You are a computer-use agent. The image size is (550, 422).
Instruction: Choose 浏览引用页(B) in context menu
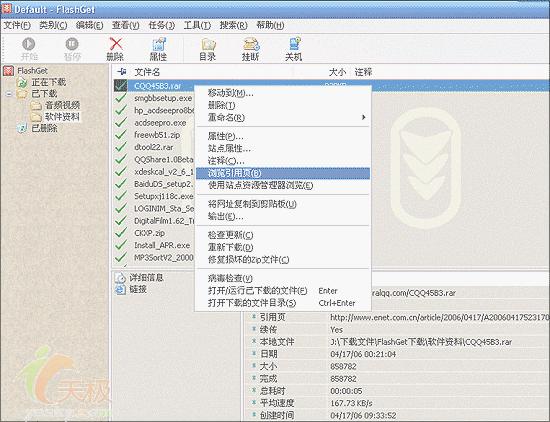(x=283, y=173)
